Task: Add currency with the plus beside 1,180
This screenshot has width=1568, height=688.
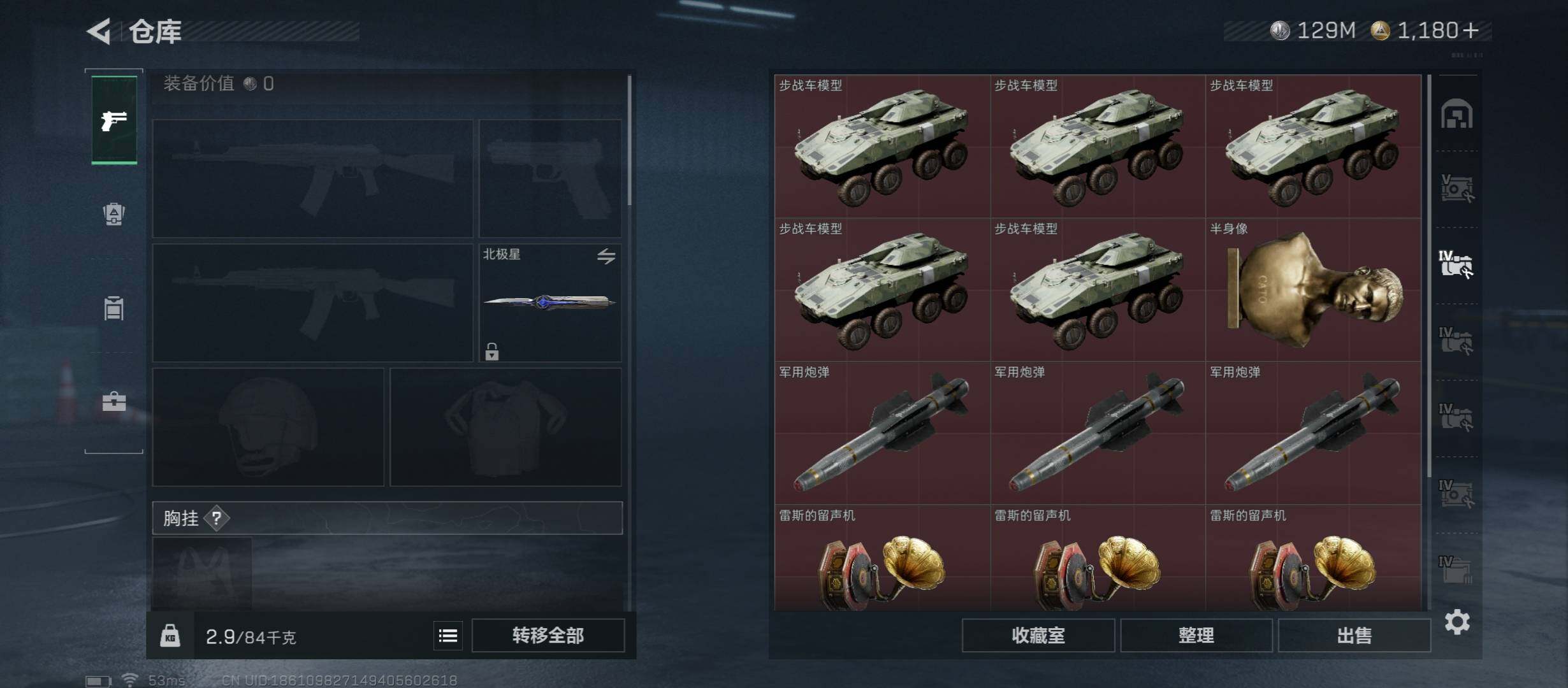Action: 1471,30
